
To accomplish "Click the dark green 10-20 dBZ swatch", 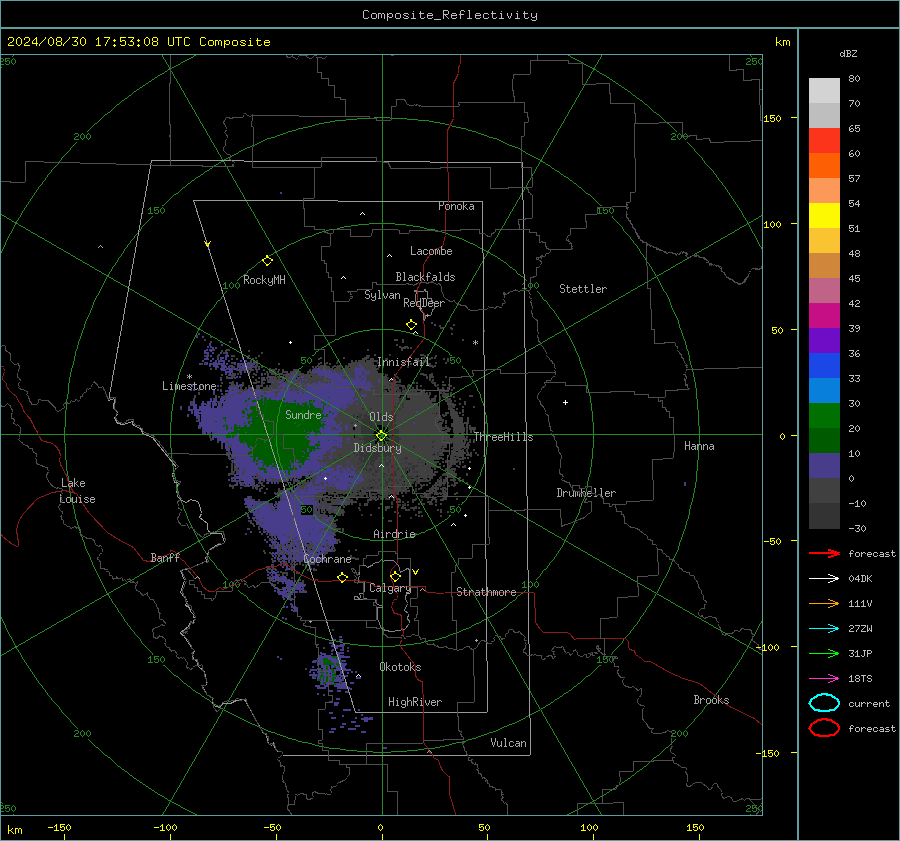I will (x=824, y=441).
